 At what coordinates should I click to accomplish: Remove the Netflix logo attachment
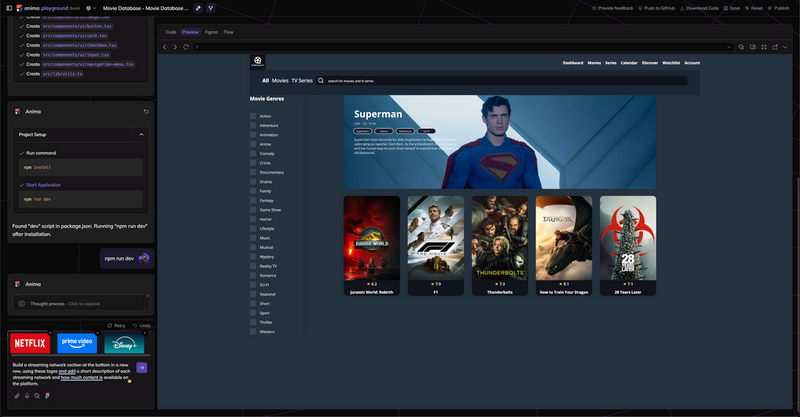click(50, 333)
